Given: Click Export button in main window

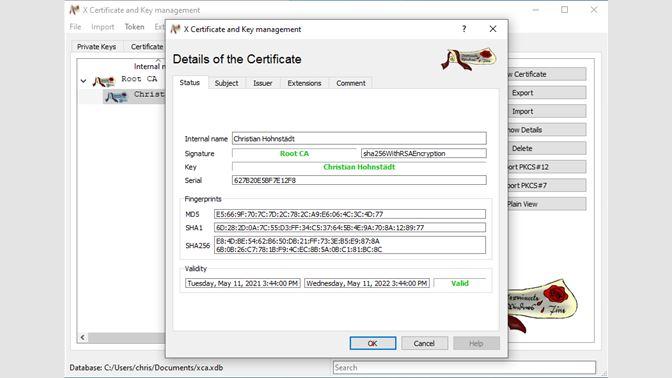Looking at the screenshot, I should [547, 93].
